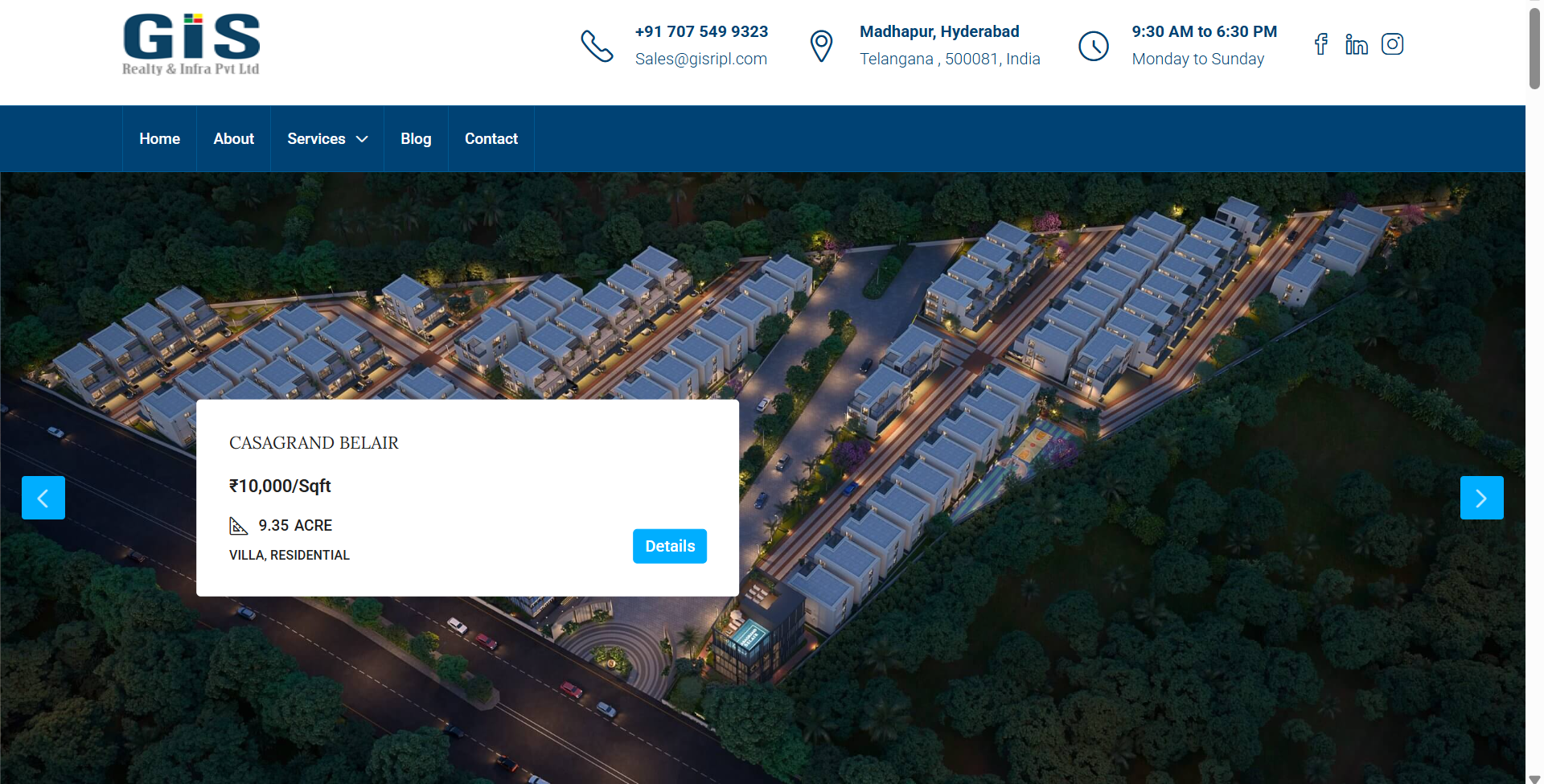
Task: Advance to the next slide arrow
Action: [1481, 498]
